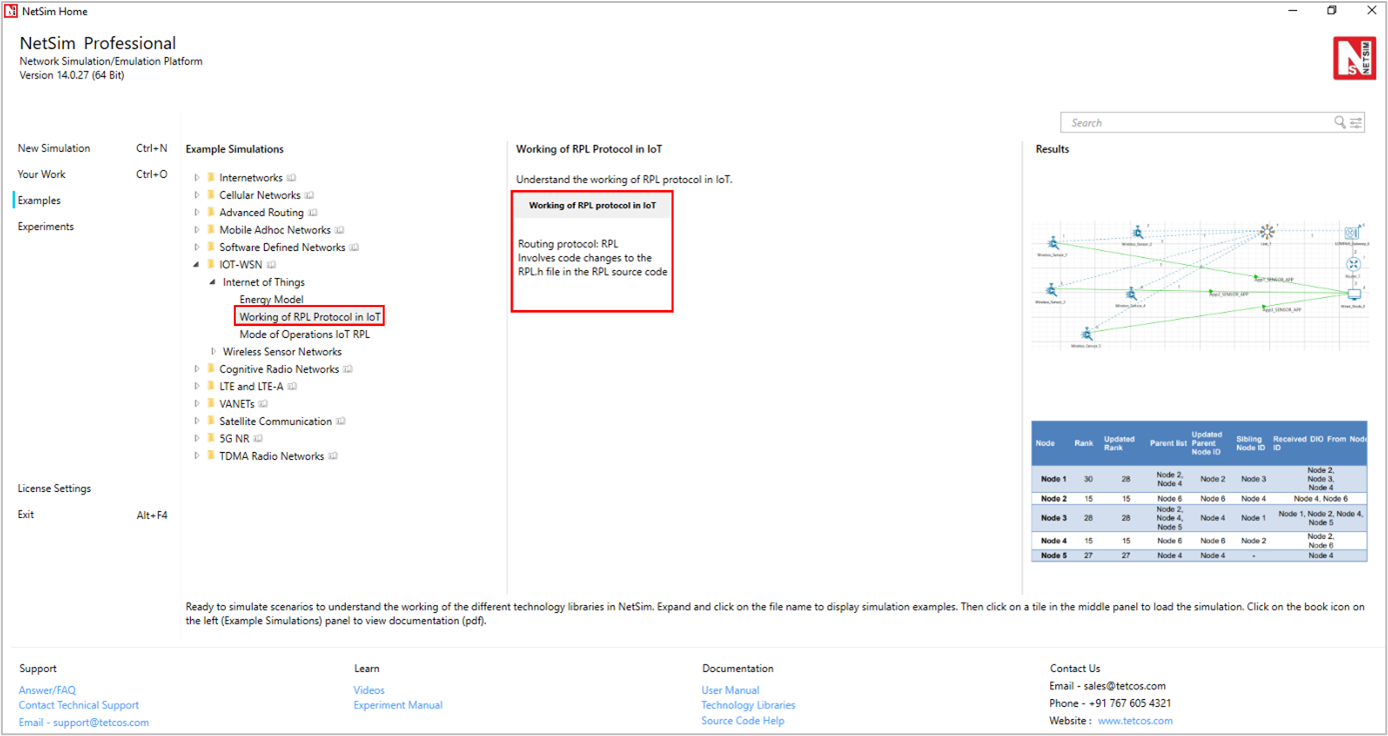Open the Internetworks documentation book icon
The width and height of the screenshot is (1388, 736).
coord(292,178)
